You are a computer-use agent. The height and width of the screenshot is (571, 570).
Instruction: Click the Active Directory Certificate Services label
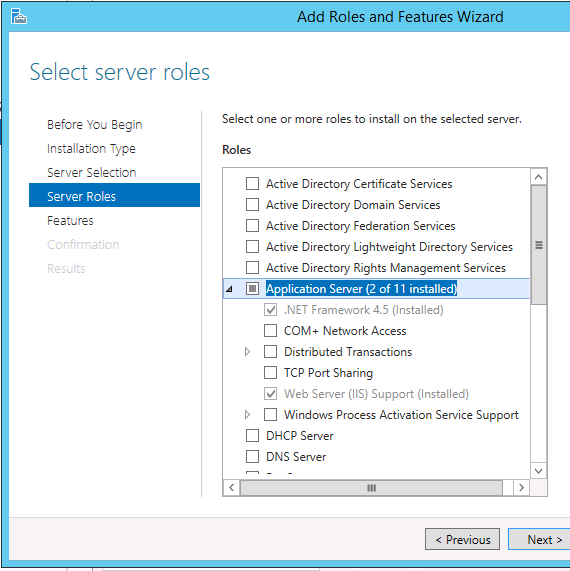(359, 184)
